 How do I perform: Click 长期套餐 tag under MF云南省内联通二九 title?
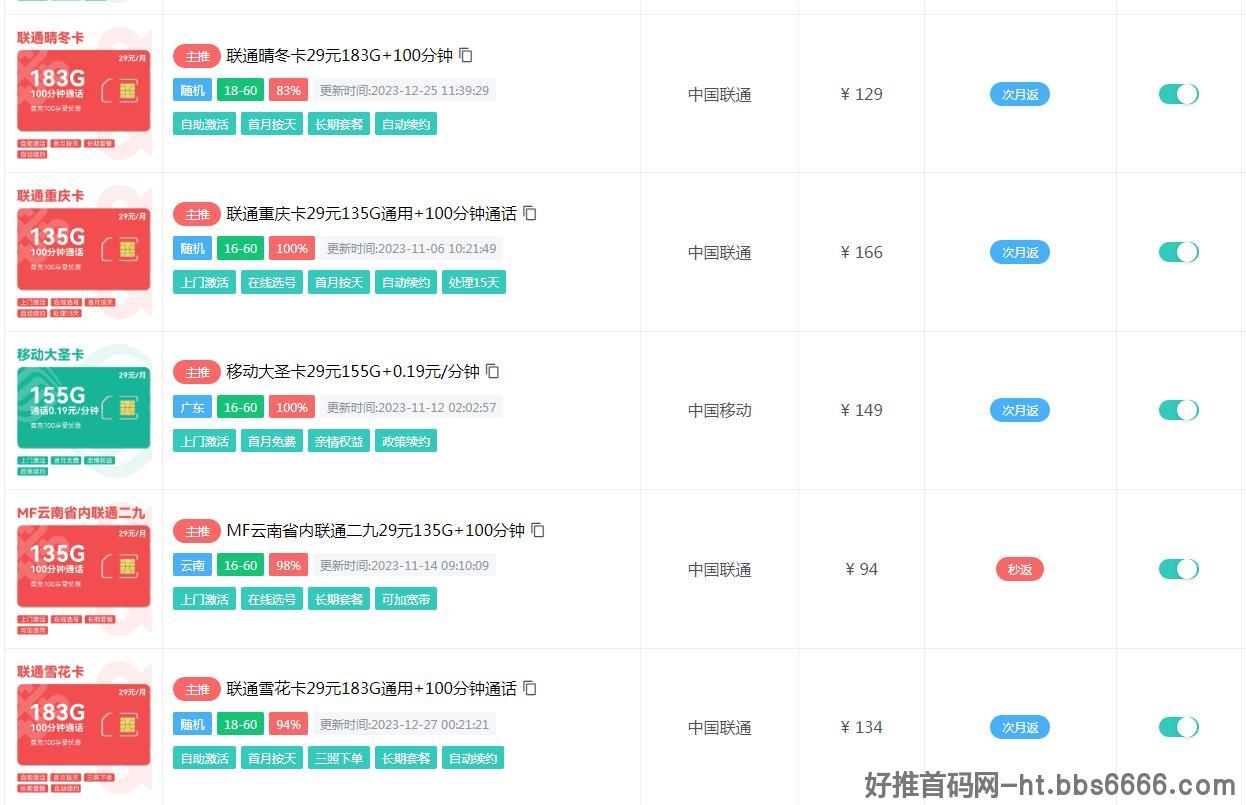(339, 599)
